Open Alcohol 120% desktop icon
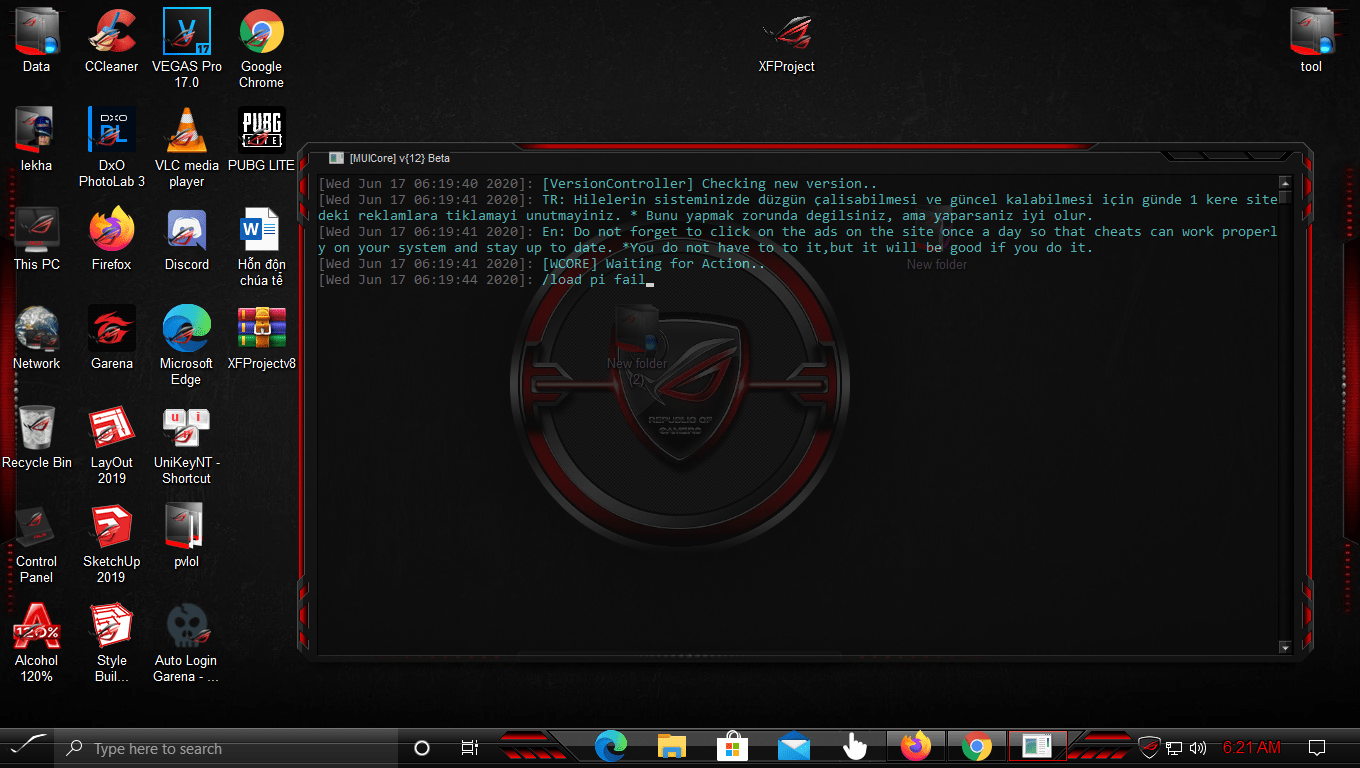Viewport: 1360px width, 768px height. (36, 643)
